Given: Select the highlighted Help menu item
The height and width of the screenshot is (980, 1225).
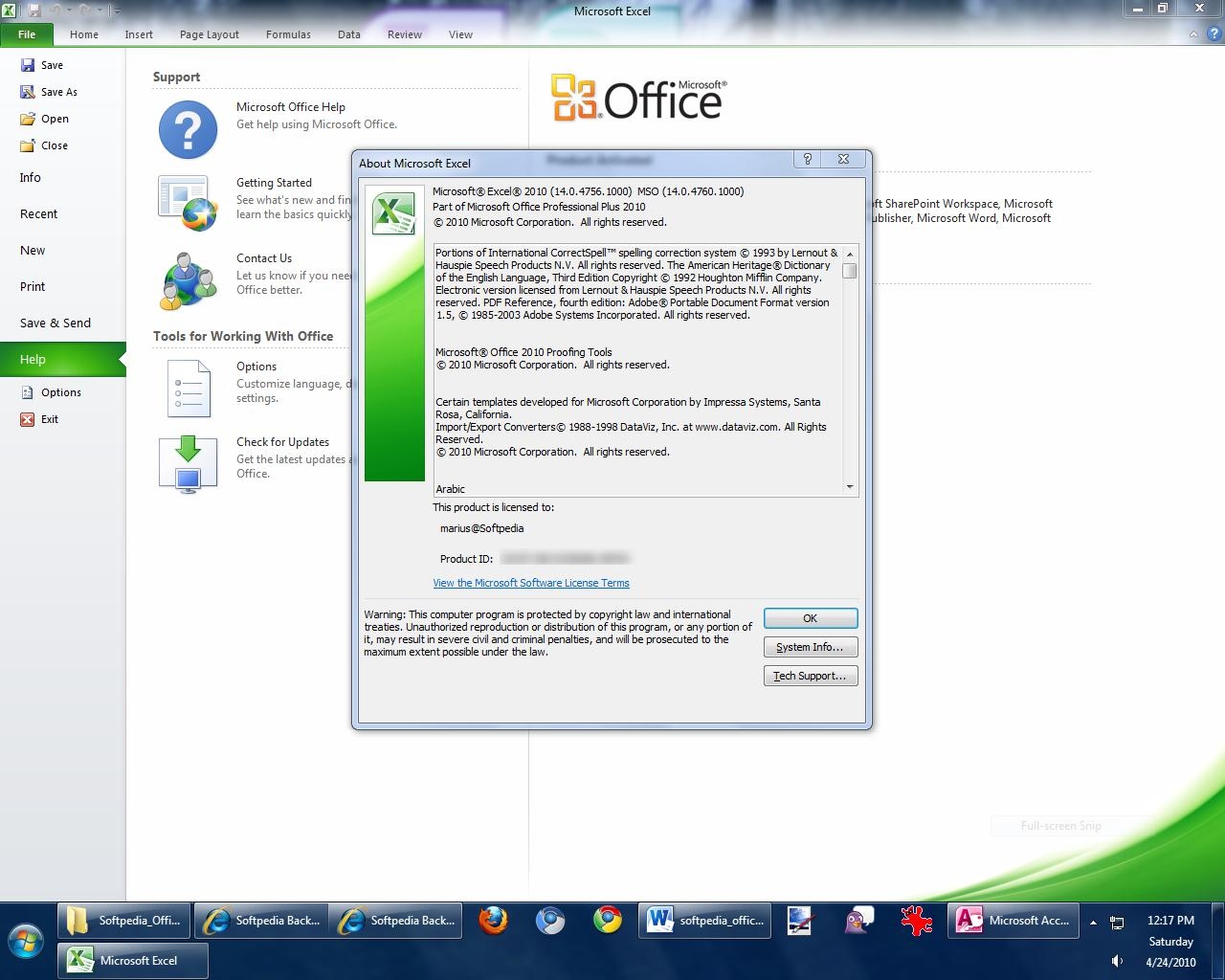Looking at the screenshot, I should coord(62,360).
